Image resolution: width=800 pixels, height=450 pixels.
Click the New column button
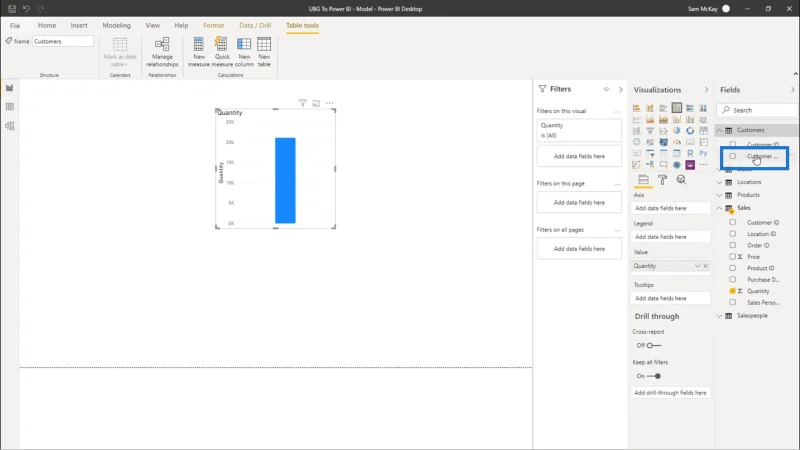click(244, 52)
